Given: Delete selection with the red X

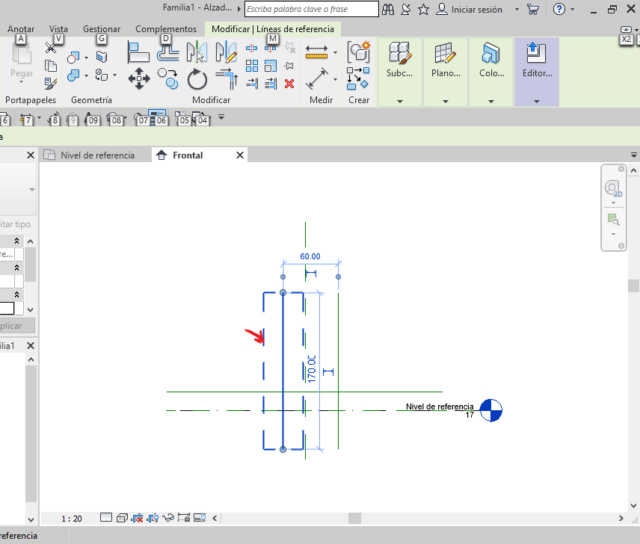Looking at the screenshot, I should point(289,84).
